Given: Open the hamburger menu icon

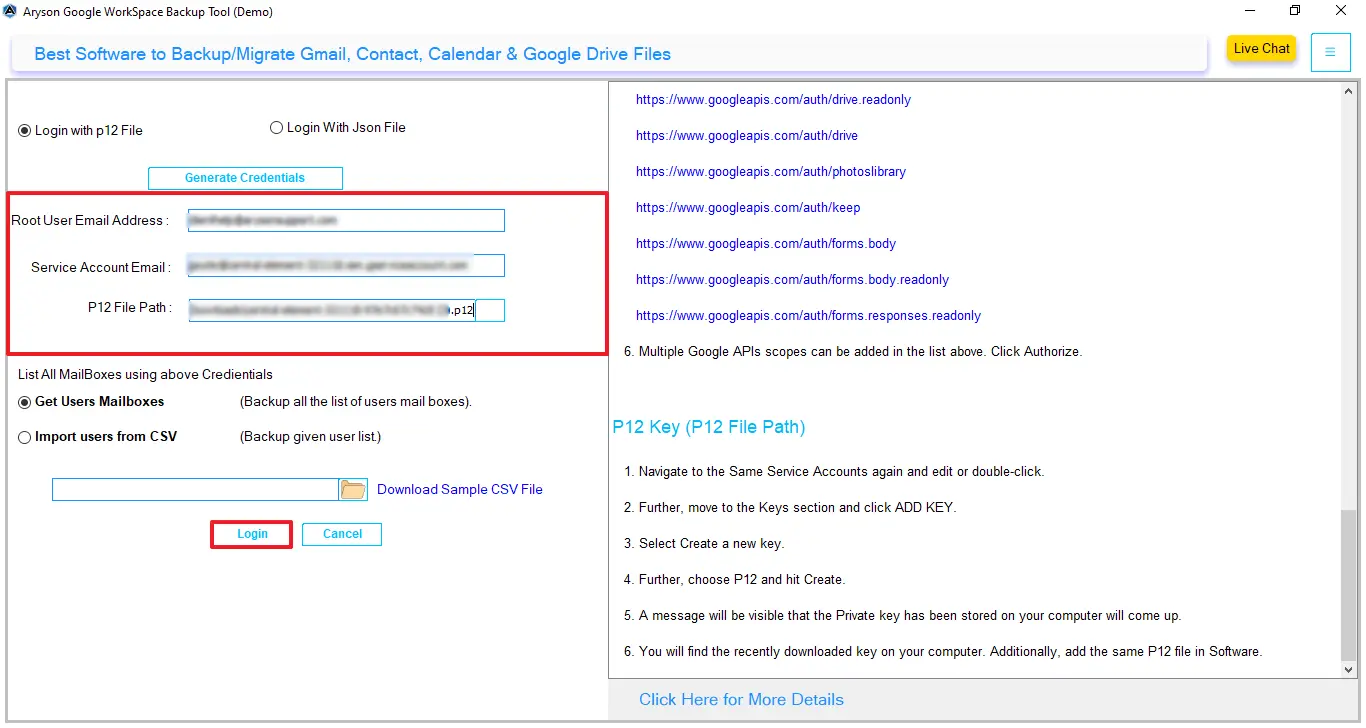Looking at the screenshot, I should click(x=1330, y=51).
